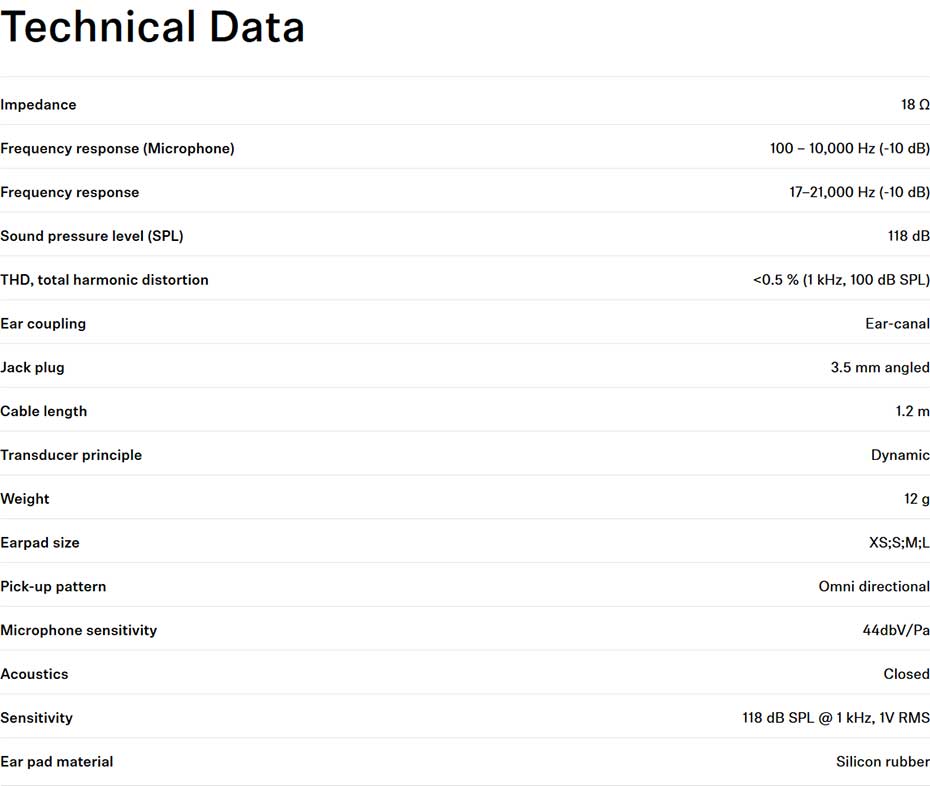This screenshot has width=930, height=786.
Task: Click the Sound pressure level (SPL) label
Action: (x=92, y=236)
